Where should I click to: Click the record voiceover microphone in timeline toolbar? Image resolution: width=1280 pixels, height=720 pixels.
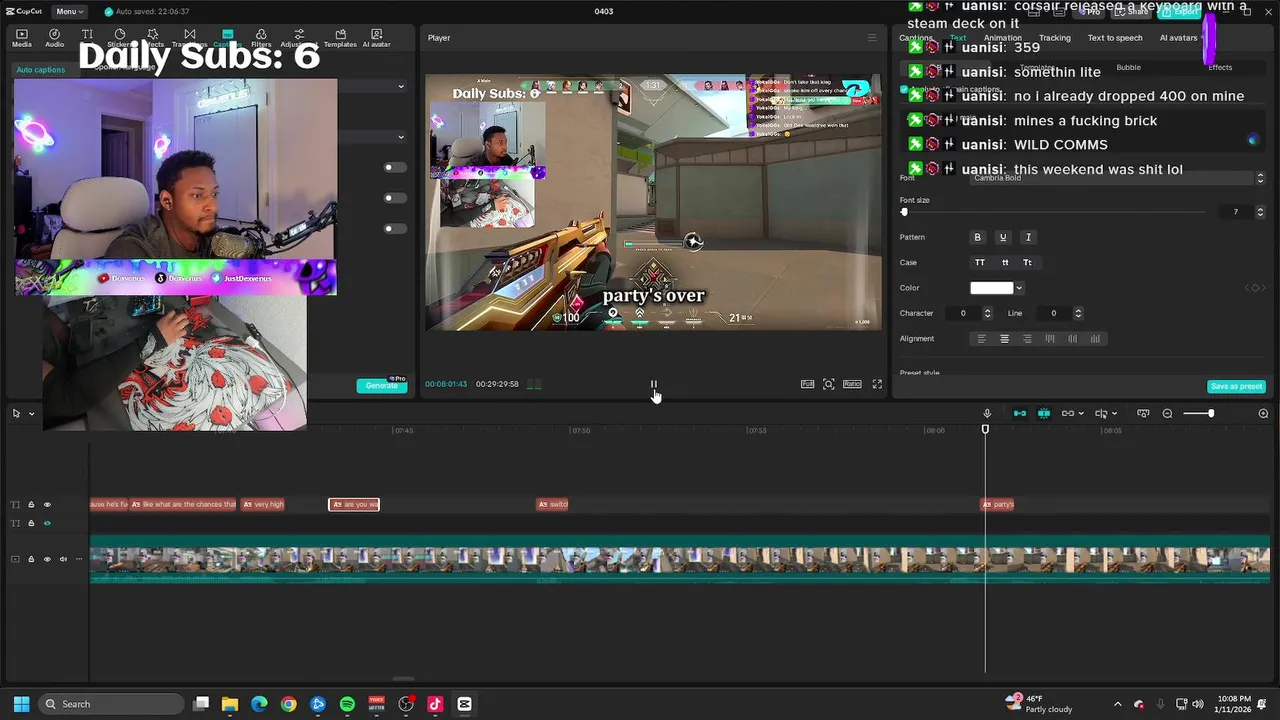[x=987, y=413]
